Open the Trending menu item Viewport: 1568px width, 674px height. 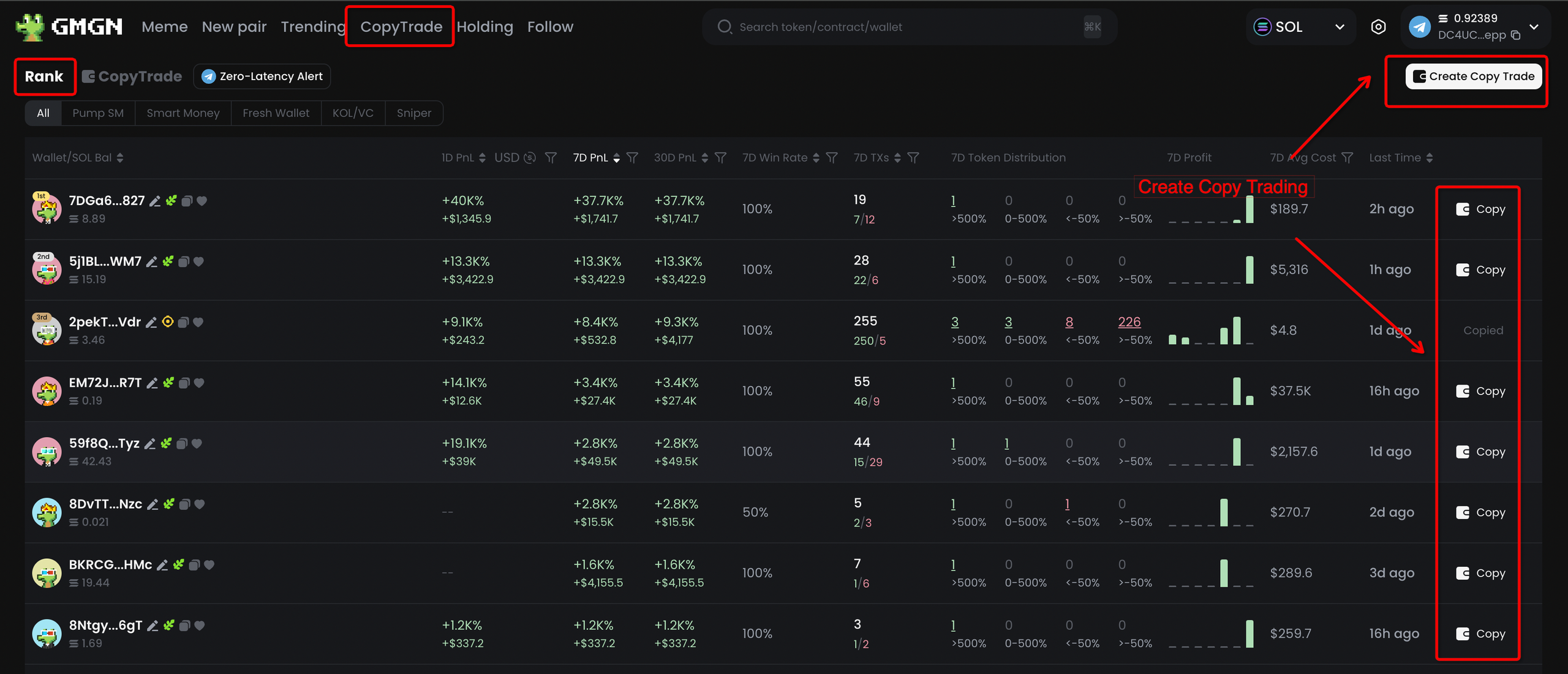coord(313,27)
